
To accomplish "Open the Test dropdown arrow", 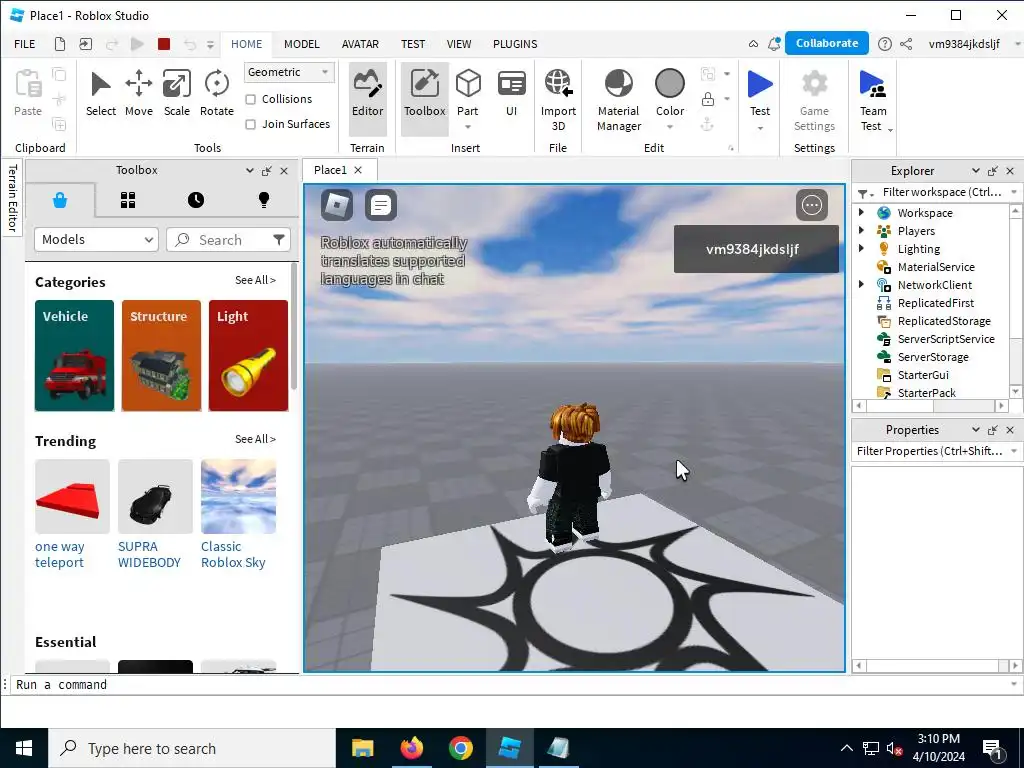I will [x=760, y=128].
